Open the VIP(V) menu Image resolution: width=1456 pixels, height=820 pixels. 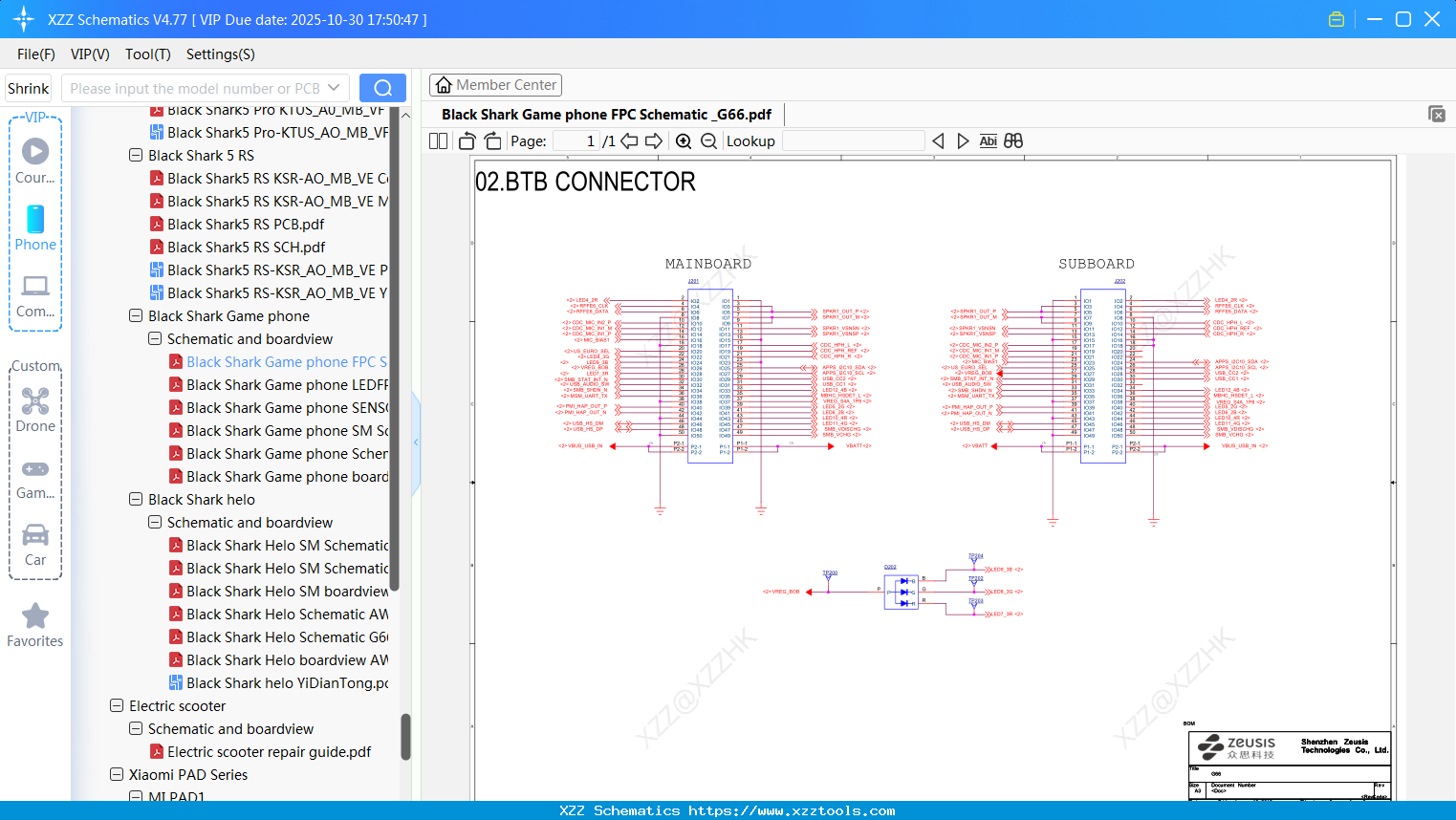click(x=90, y=54)
